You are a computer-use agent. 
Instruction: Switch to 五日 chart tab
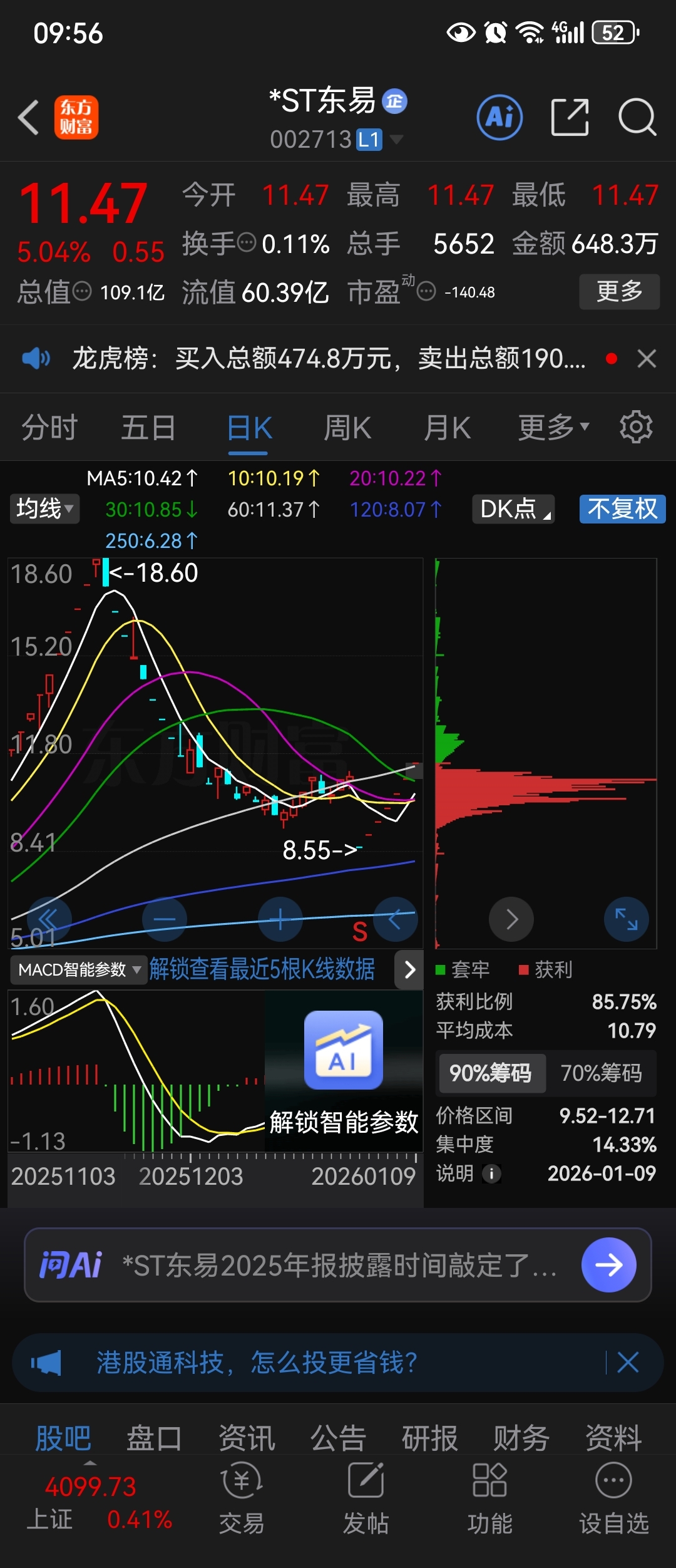tap(148, 428)
